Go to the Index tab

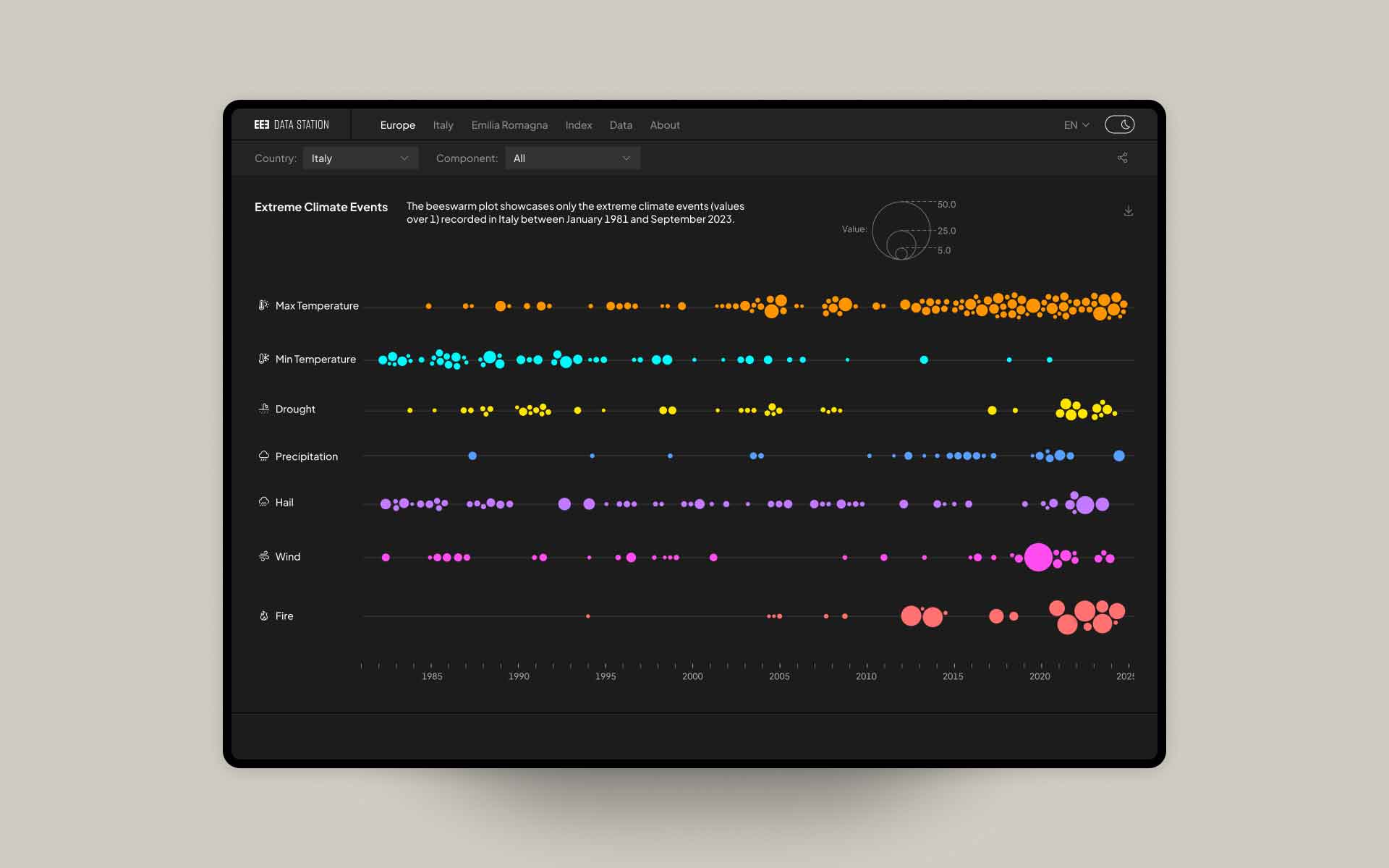tap(578, 125)
